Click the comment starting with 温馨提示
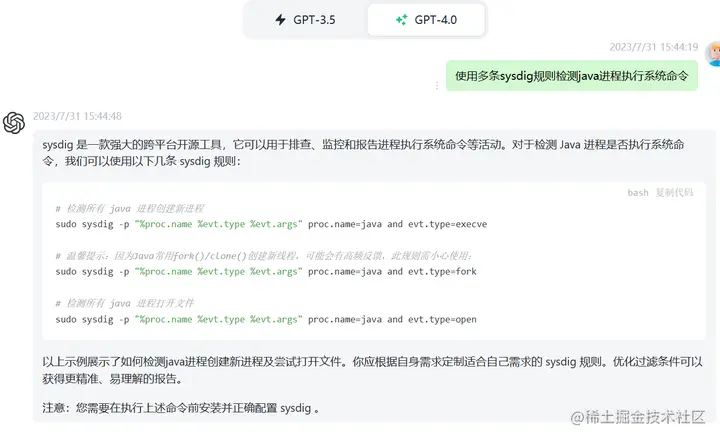 point(264,256)
